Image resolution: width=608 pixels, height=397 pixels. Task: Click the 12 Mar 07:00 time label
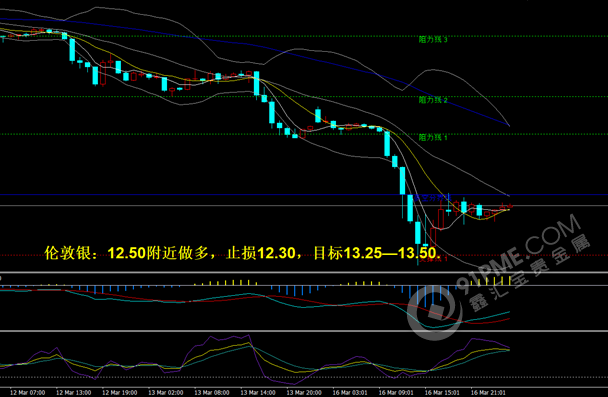tap(27, 392)
